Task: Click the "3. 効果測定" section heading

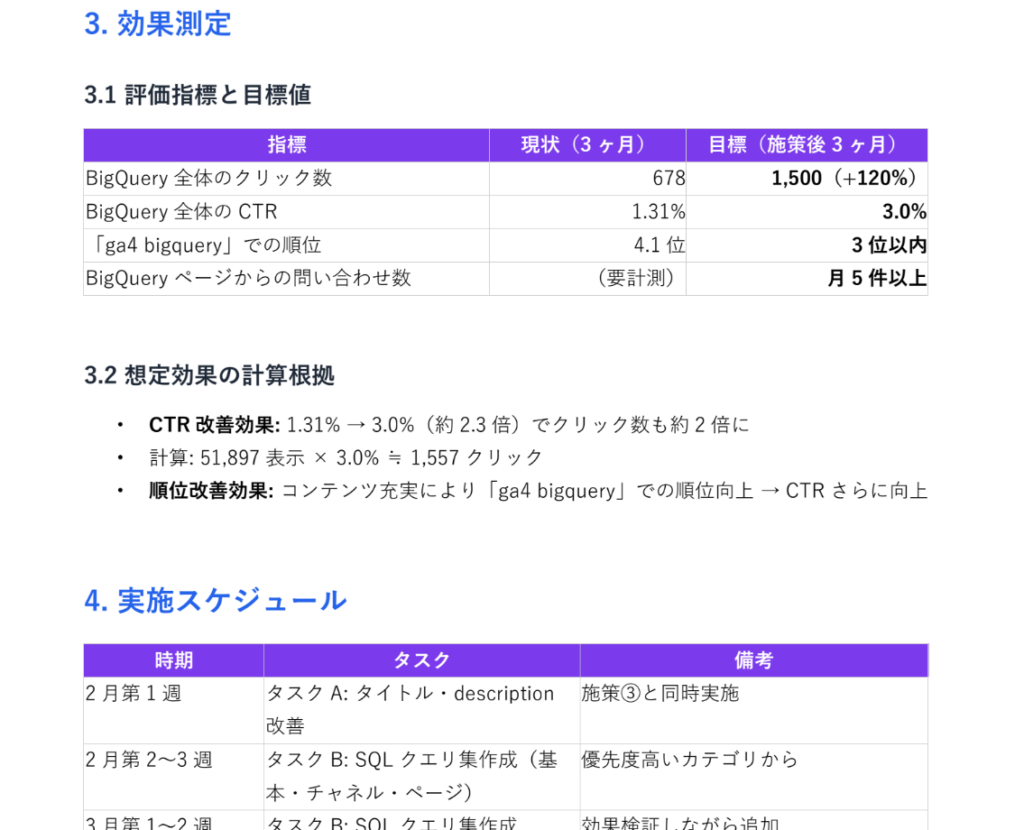Action: pyautogui.click(x=158, y=24)
